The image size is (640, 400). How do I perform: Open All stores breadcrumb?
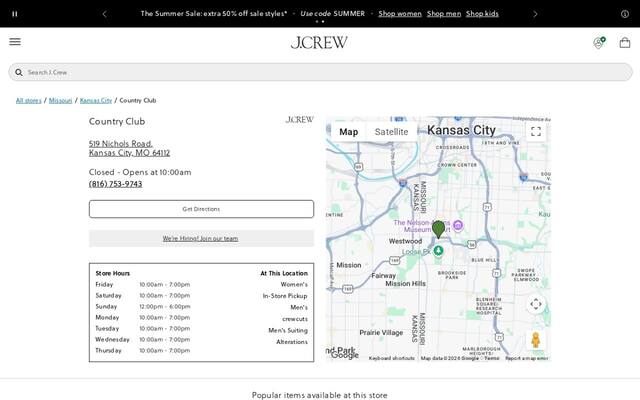coord(29,100)
